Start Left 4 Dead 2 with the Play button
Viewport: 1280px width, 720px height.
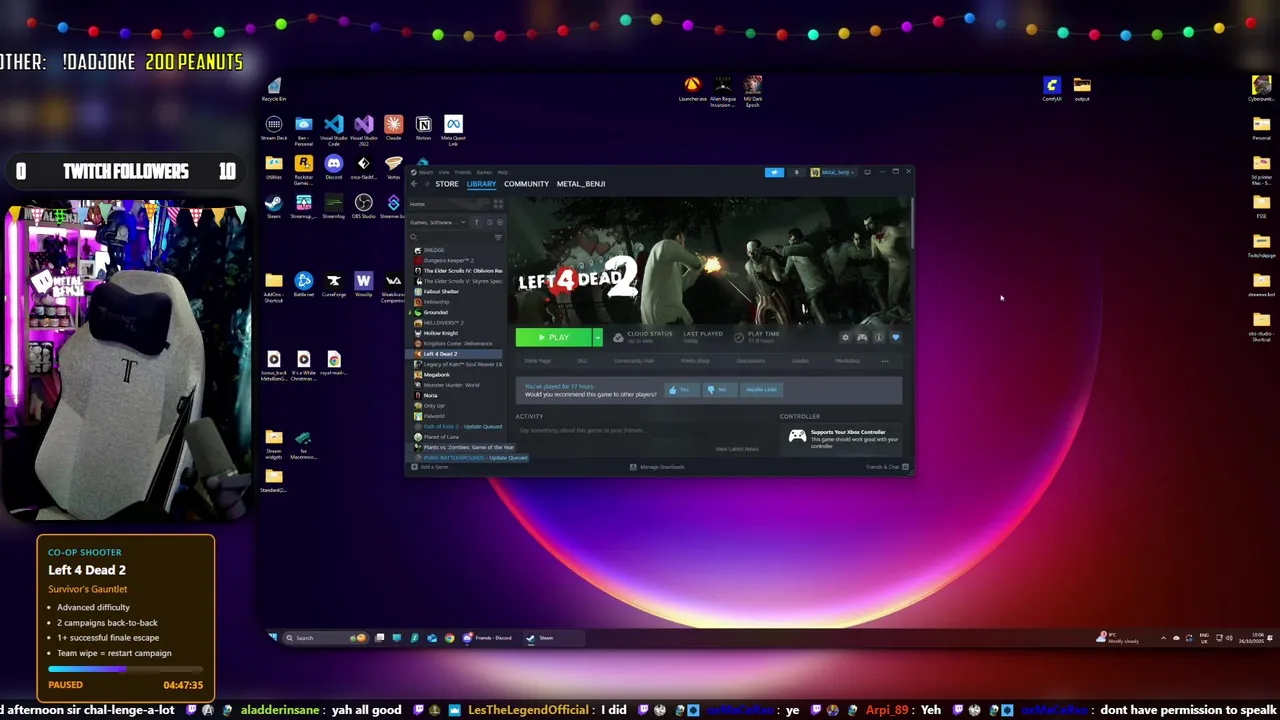(x=554, y=338)
